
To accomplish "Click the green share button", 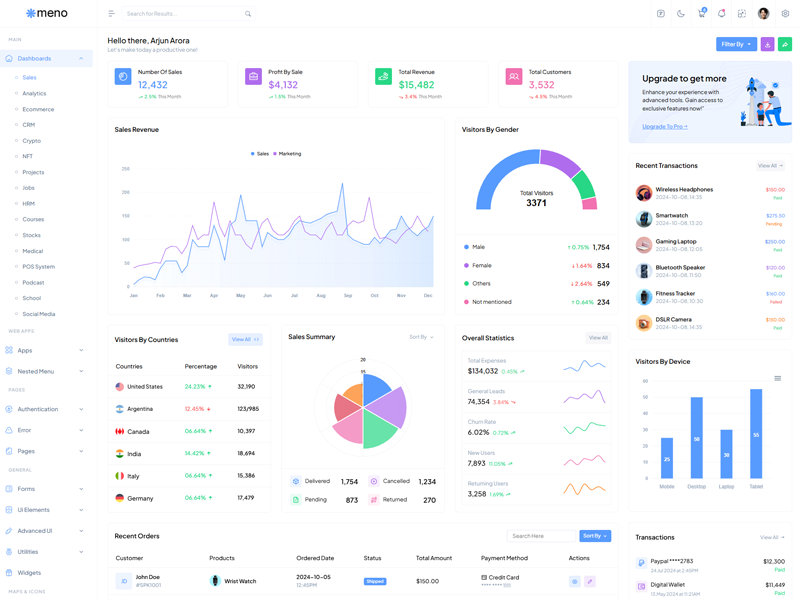I will tap(785, 44).
